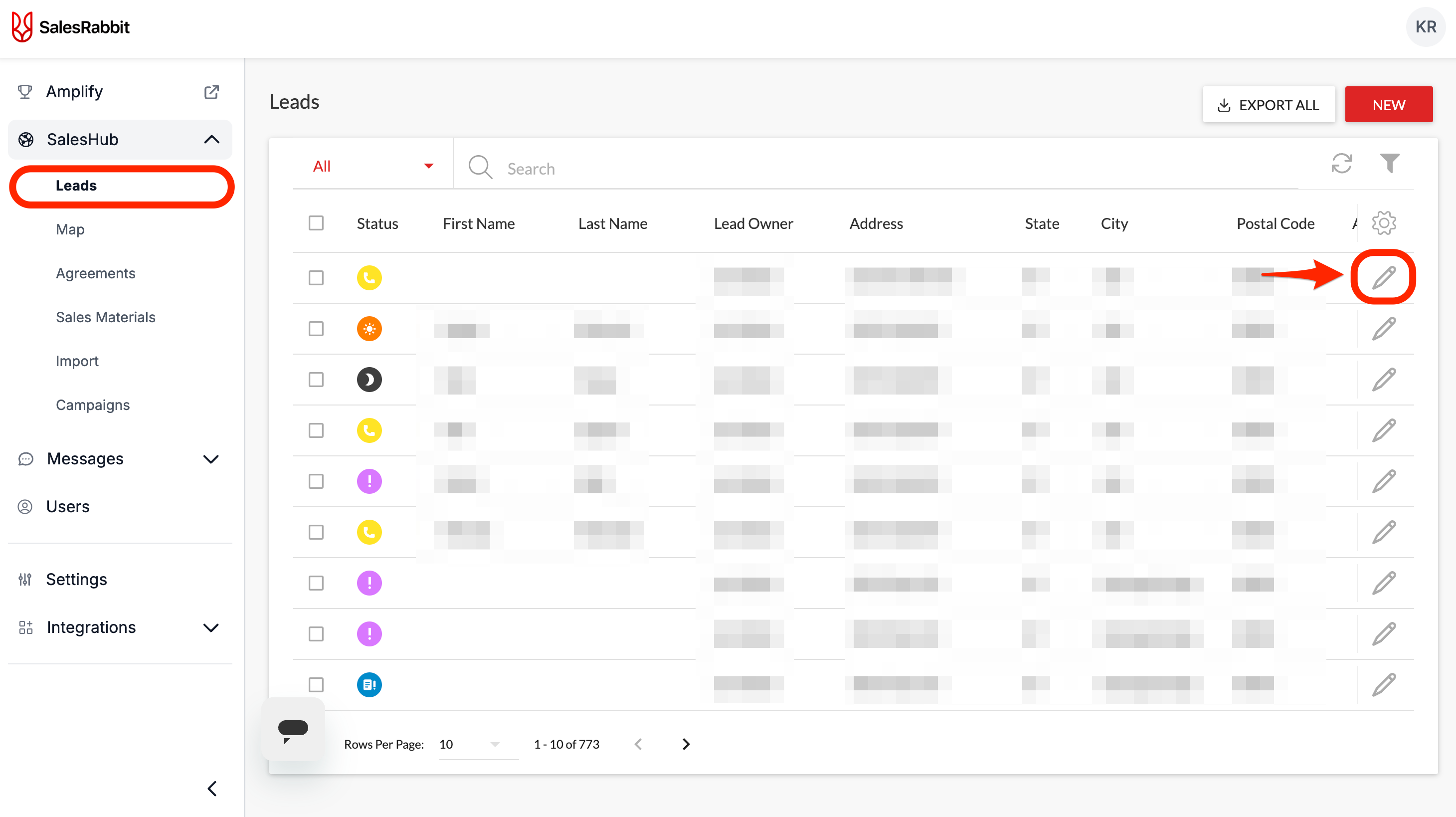
Task: Click the blue document status icon
Action: point(369,685)
